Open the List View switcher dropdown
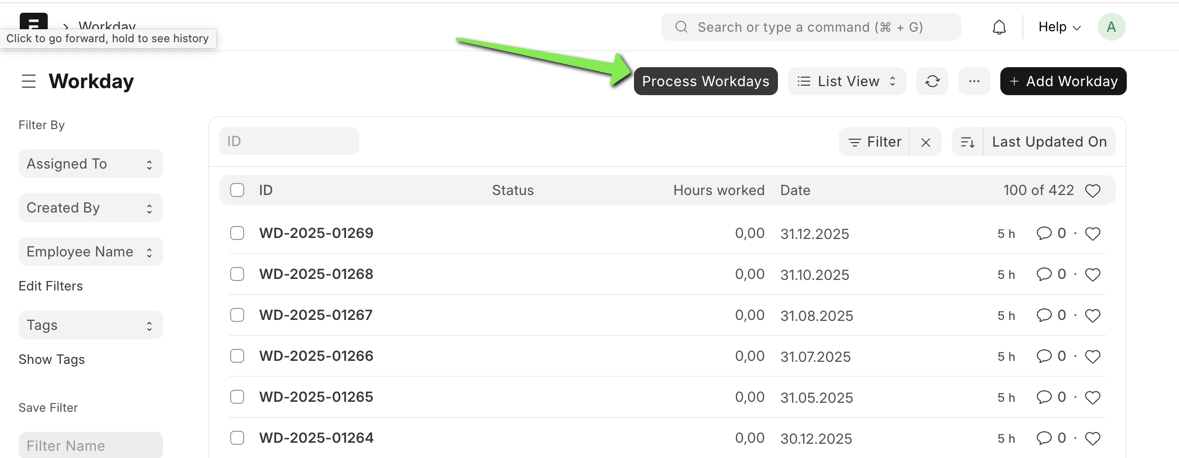Image resolution: width=1179 pixels, height=458 pixels. pos(847,81)
